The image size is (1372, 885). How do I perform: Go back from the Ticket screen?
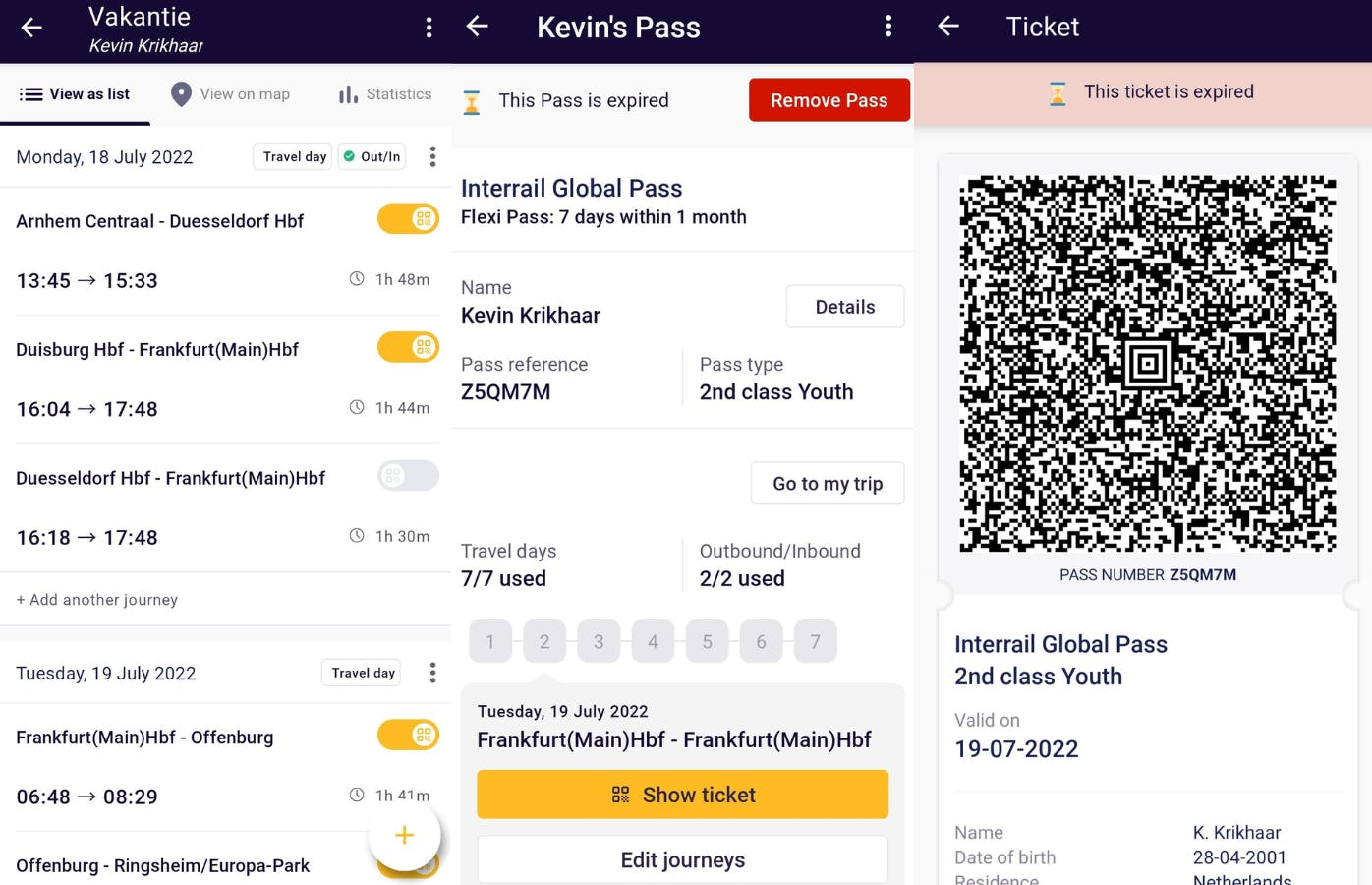point(948,27)
